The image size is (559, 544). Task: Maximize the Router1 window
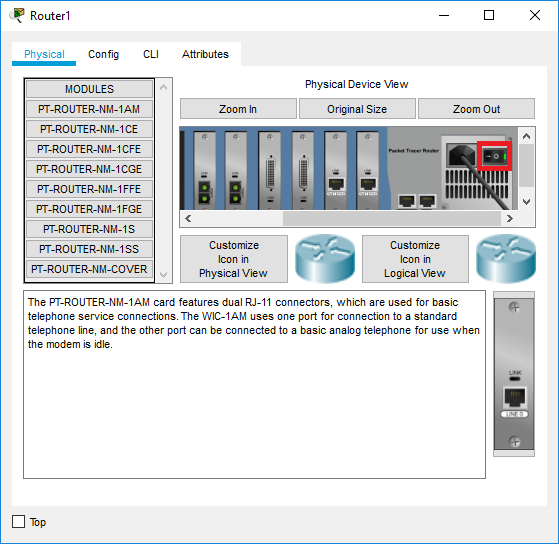(489, 15)
